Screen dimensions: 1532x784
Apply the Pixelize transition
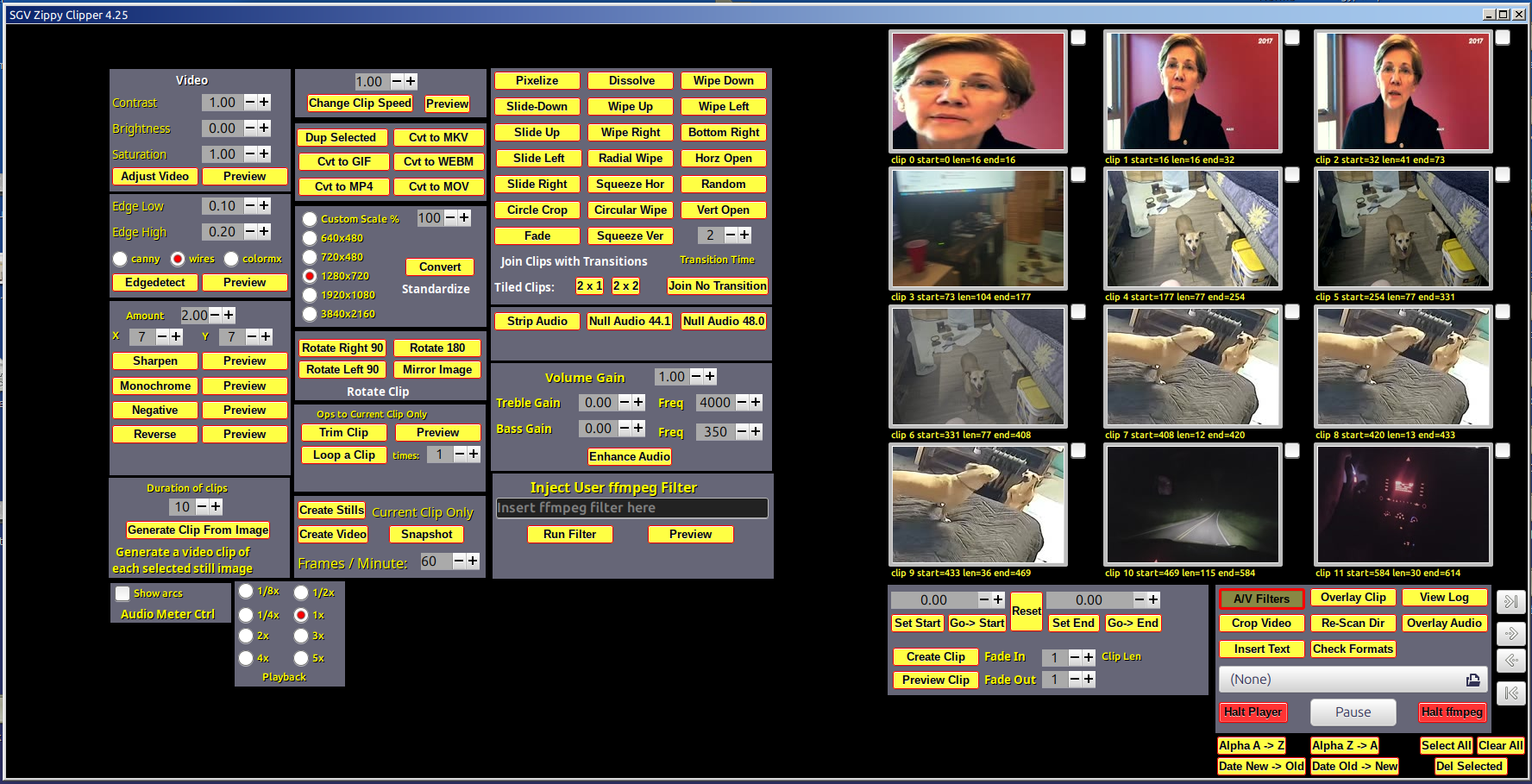pos(537,80)
